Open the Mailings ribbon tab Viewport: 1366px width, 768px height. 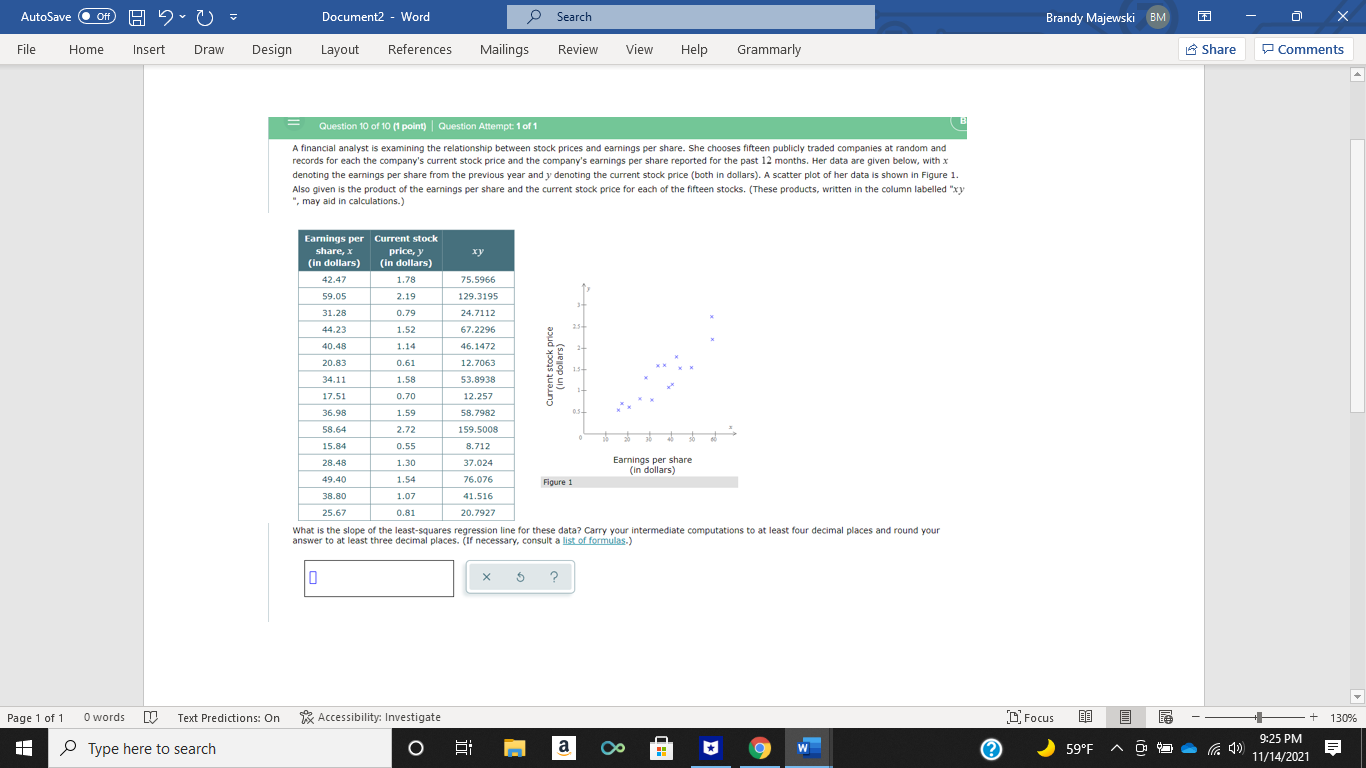tap(504, 49)
